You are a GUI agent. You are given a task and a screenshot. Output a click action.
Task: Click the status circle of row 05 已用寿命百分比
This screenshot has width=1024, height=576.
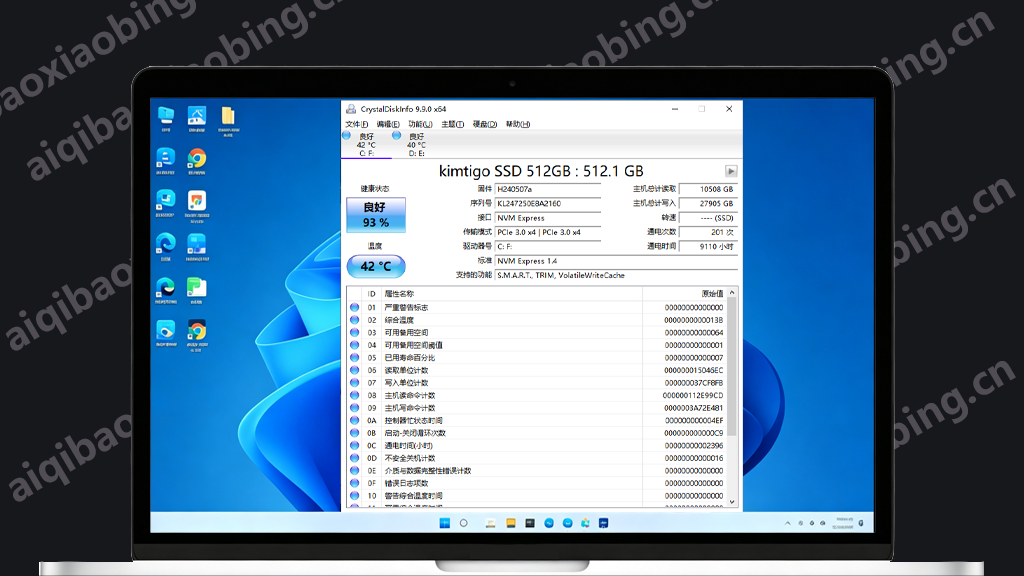pyautogui.click(x=355, y=358)
